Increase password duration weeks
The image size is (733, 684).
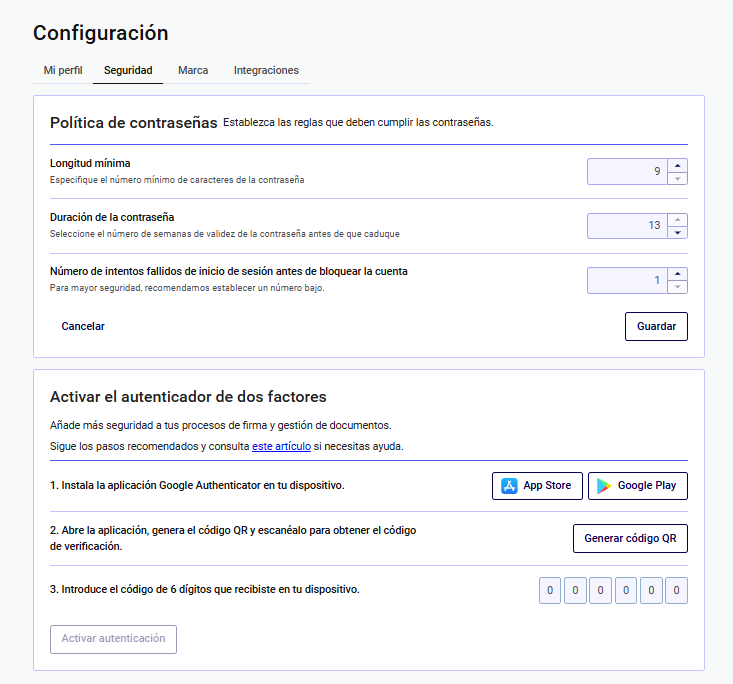click(677, 219)
